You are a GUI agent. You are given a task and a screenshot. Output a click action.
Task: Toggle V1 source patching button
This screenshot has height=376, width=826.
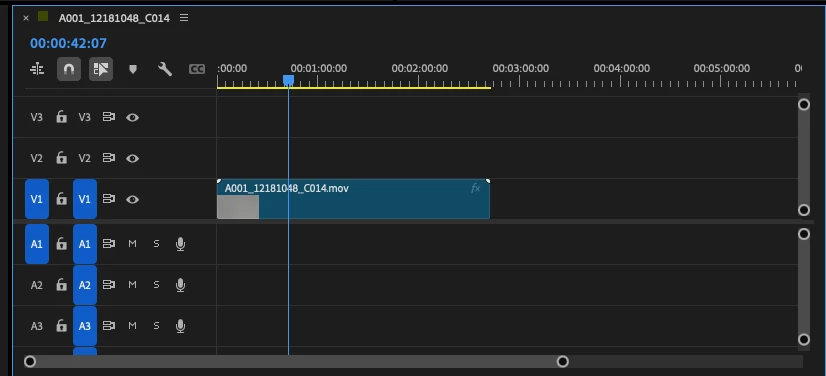coord(37,199)
